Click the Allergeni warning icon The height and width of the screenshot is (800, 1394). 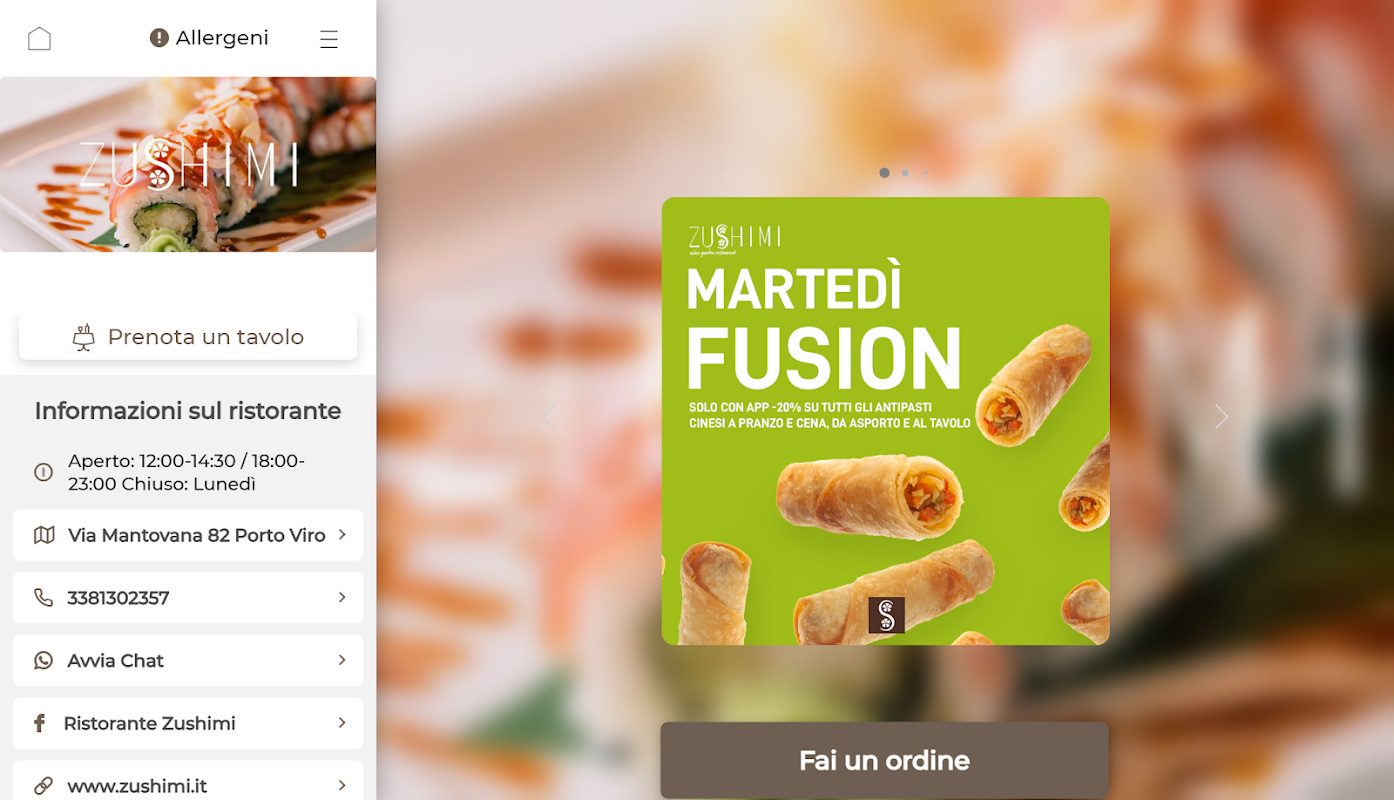click(159, 38)
